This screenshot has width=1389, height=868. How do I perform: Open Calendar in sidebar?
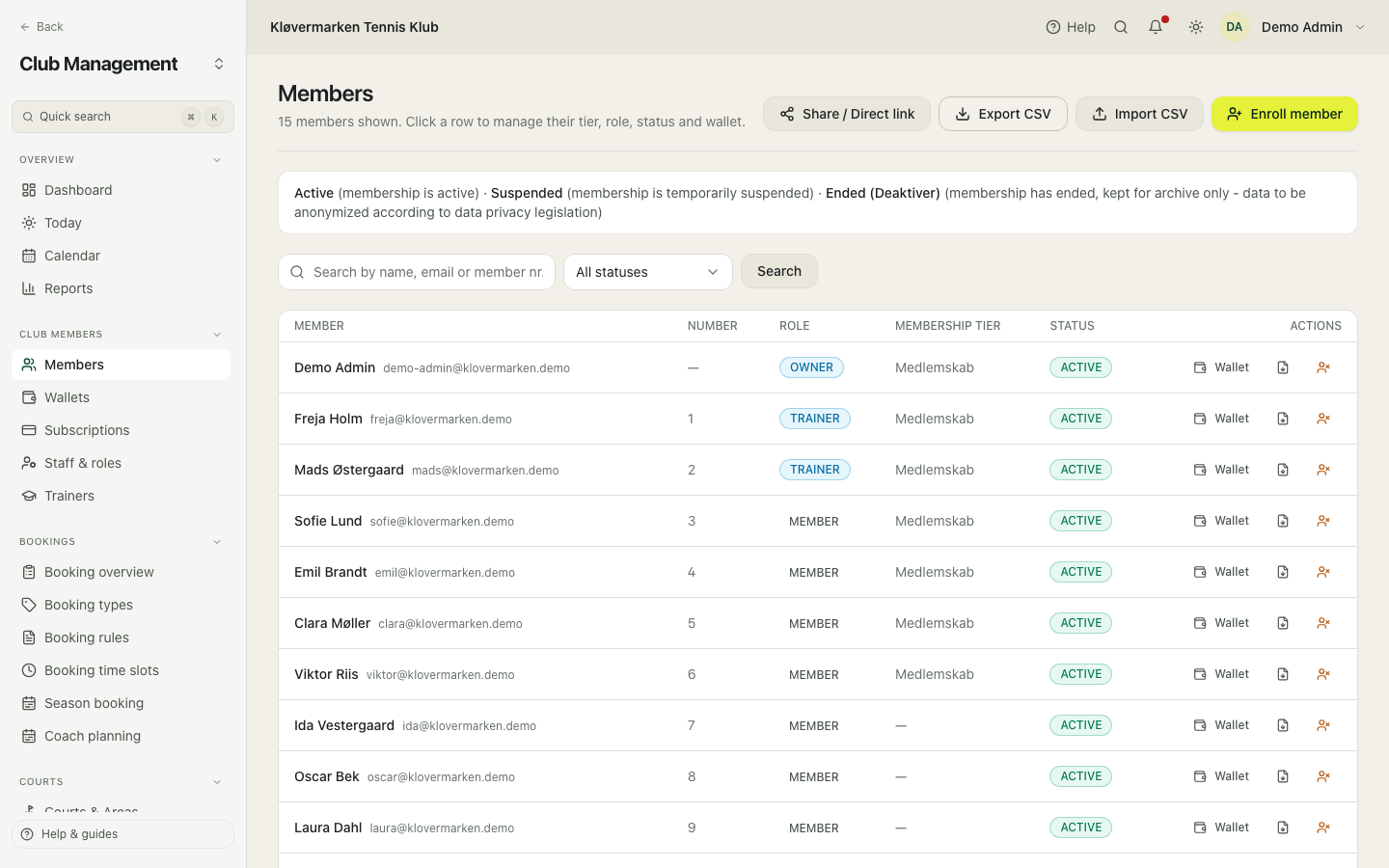[122, 256]
